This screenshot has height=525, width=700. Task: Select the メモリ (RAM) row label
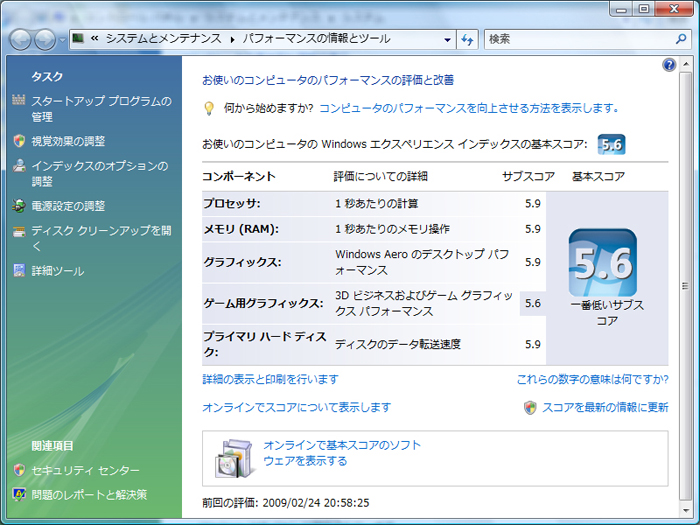coord(241,229)
